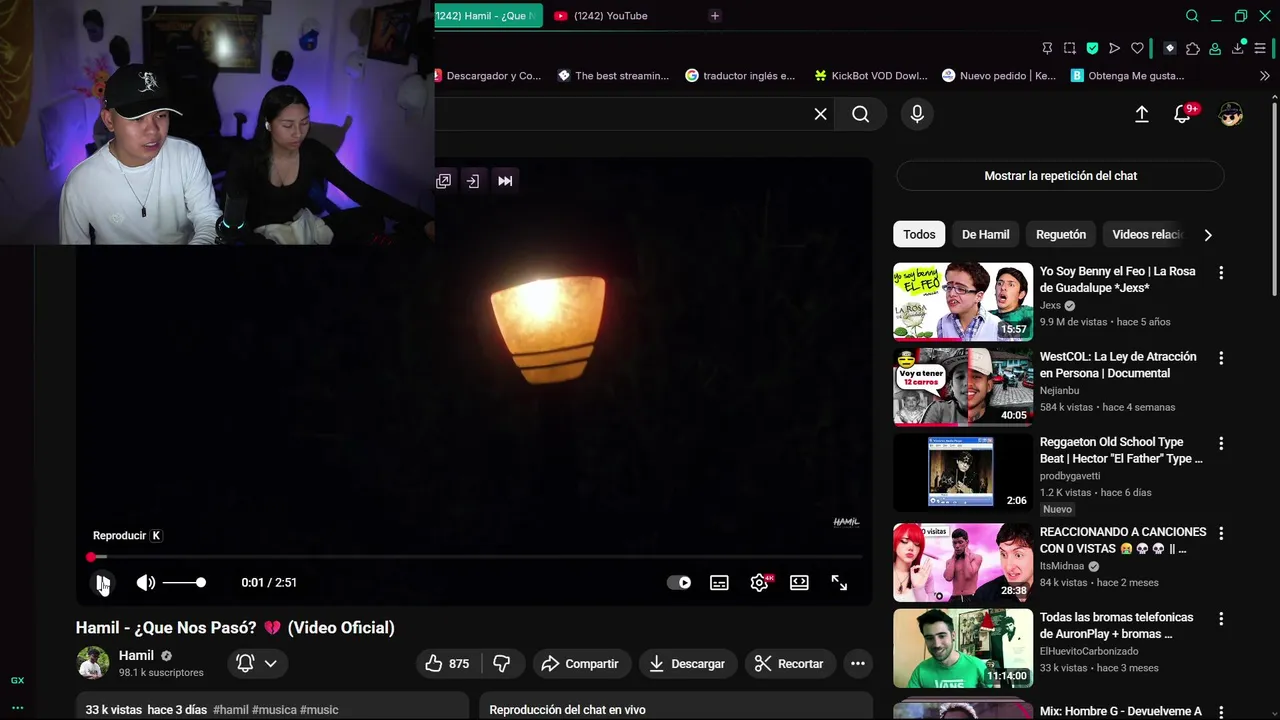Open options for Yo Soy Benny el Feo video

[1221, 273]
